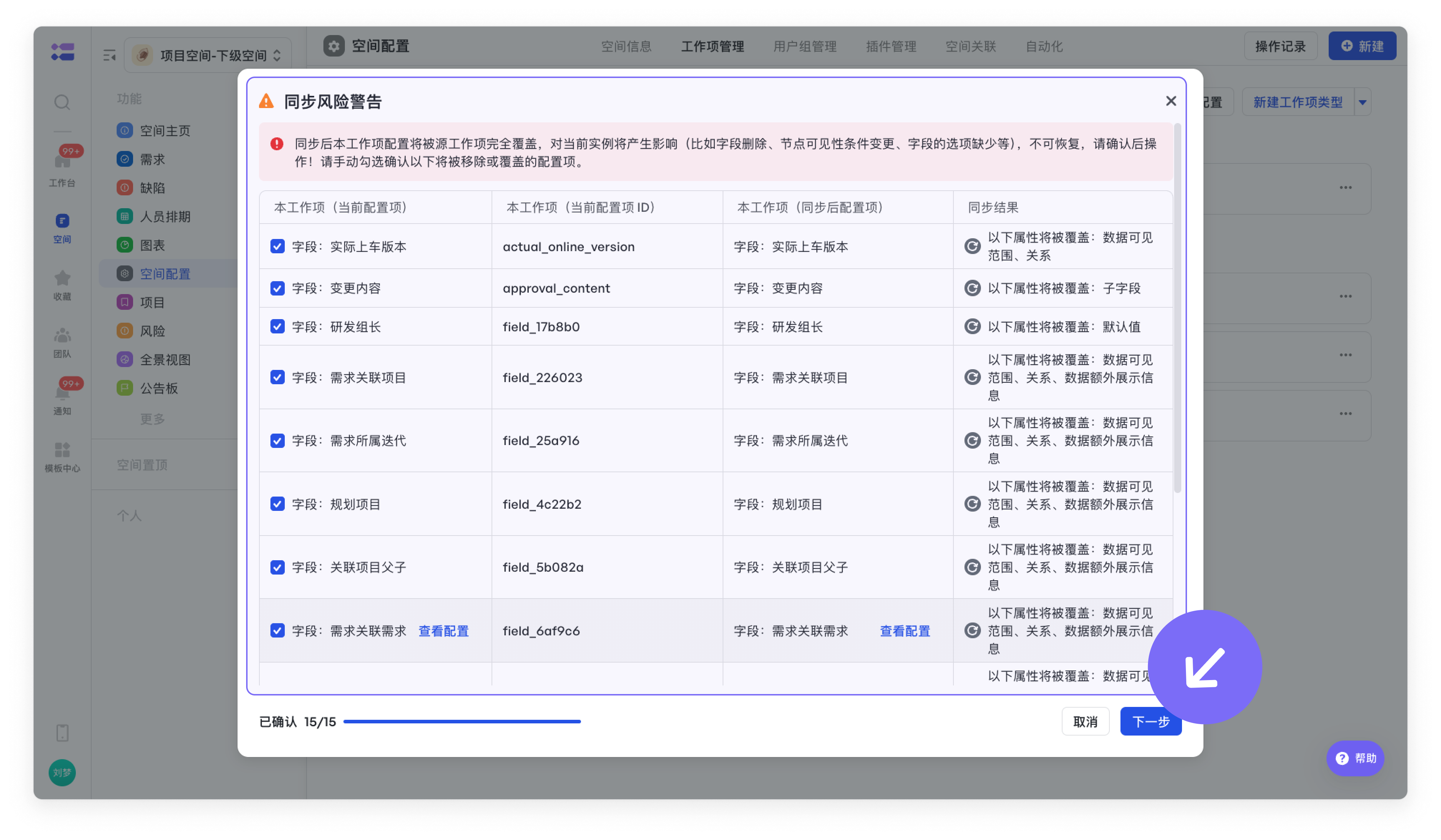The width and height of the screenshot is (1441, 840).
Task: Switch to the 自动化 tab
Action: coord(1044,46)
